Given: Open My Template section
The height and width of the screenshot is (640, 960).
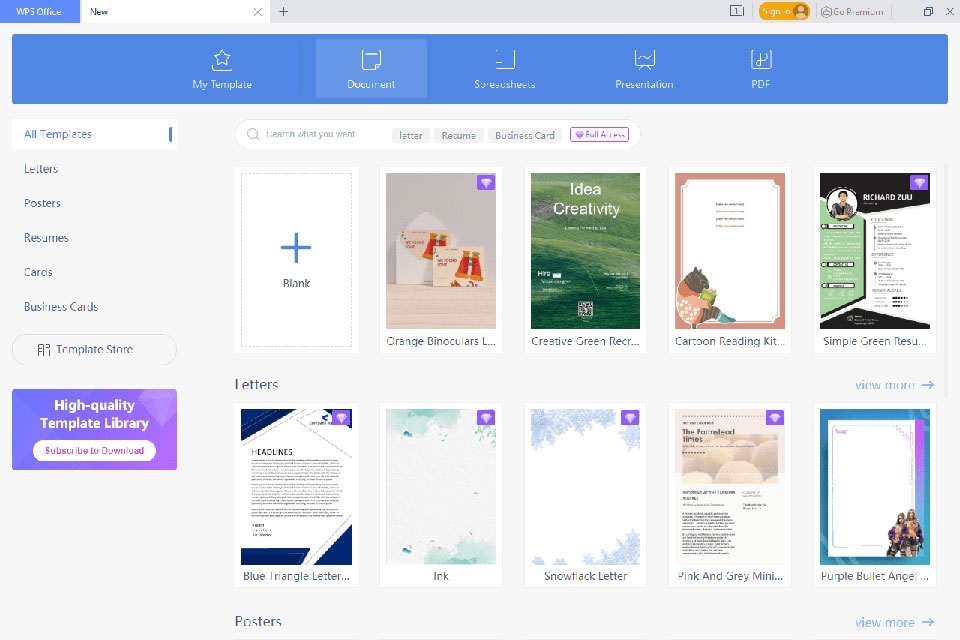Looking at the screenshot, I should tap(222, 68).
